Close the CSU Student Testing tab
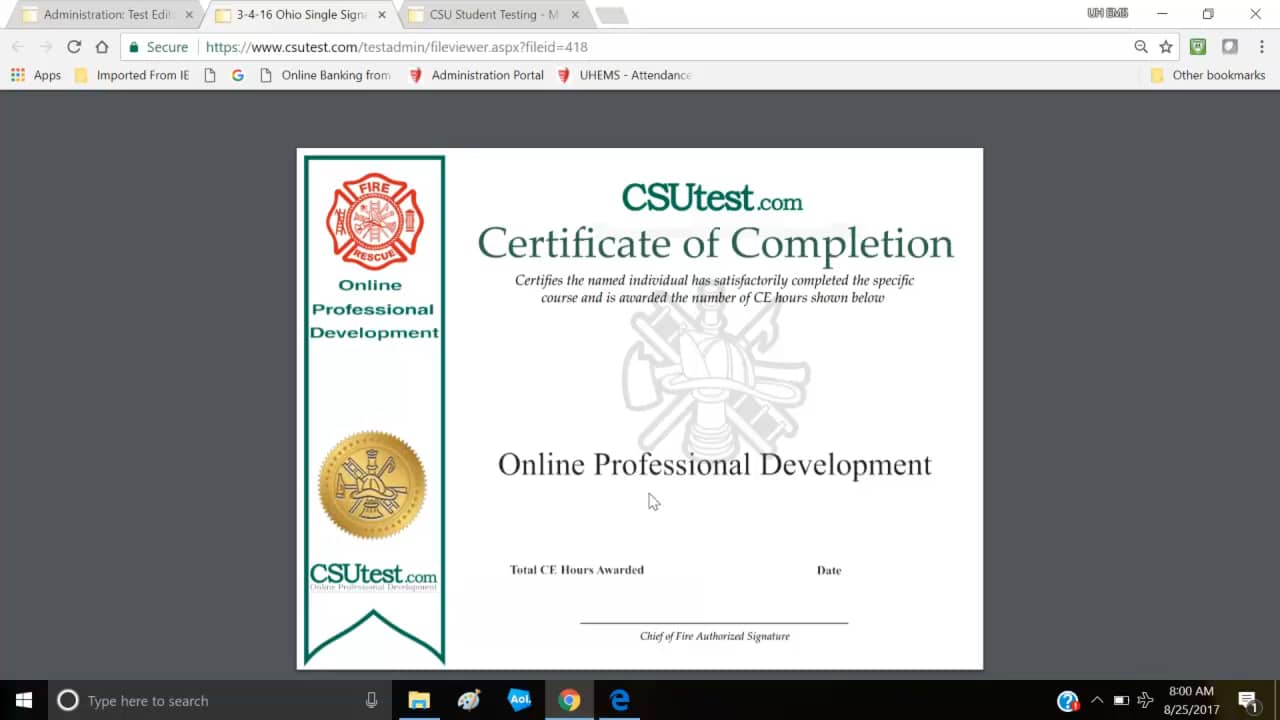 [x=574, y=15]
